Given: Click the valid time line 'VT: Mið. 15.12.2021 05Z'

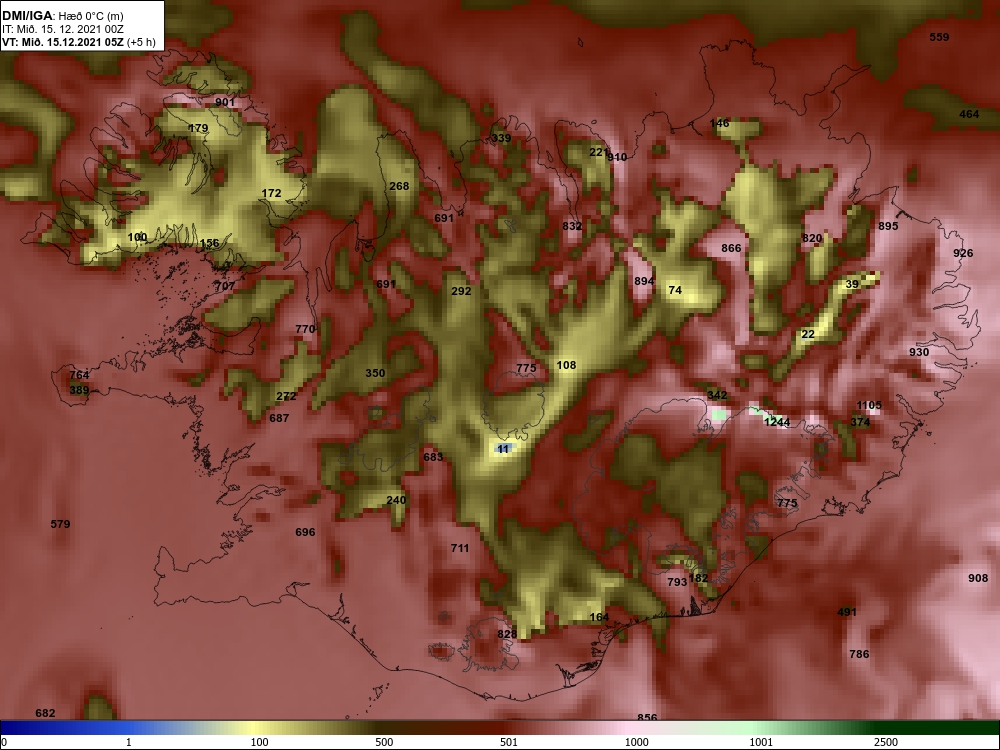Looking at the screenshot, I should 63,43.
